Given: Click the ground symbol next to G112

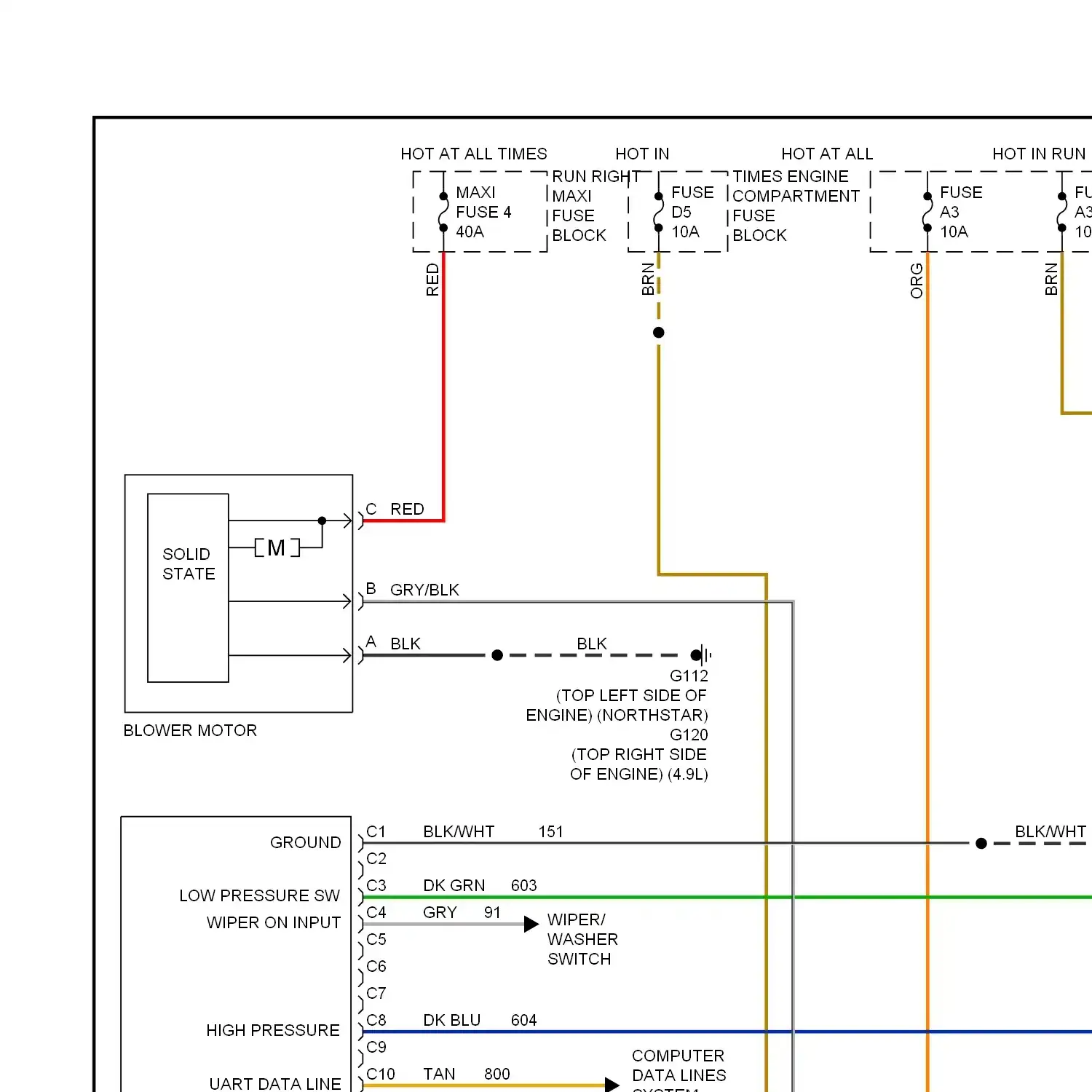Looking at the screenshot, I should [703, 655].
